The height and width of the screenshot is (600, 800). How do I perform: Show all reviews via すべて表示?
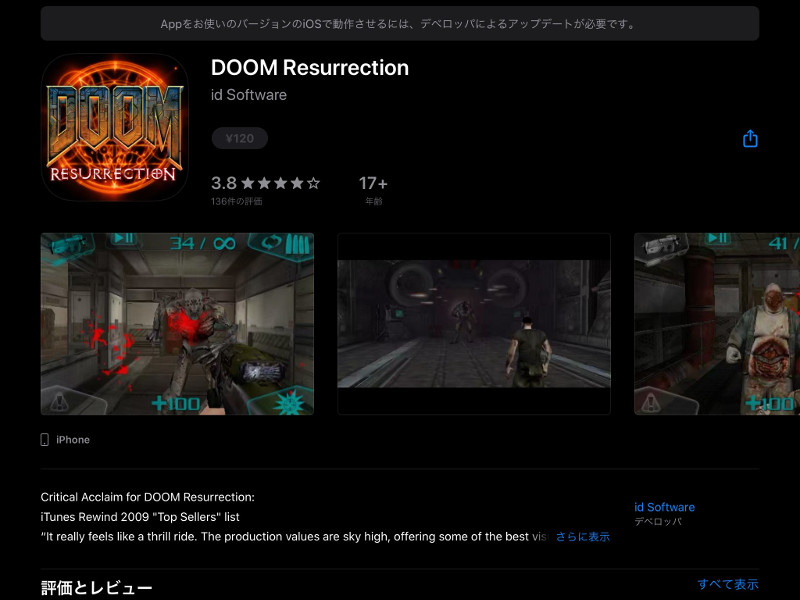tap(728, 584)
